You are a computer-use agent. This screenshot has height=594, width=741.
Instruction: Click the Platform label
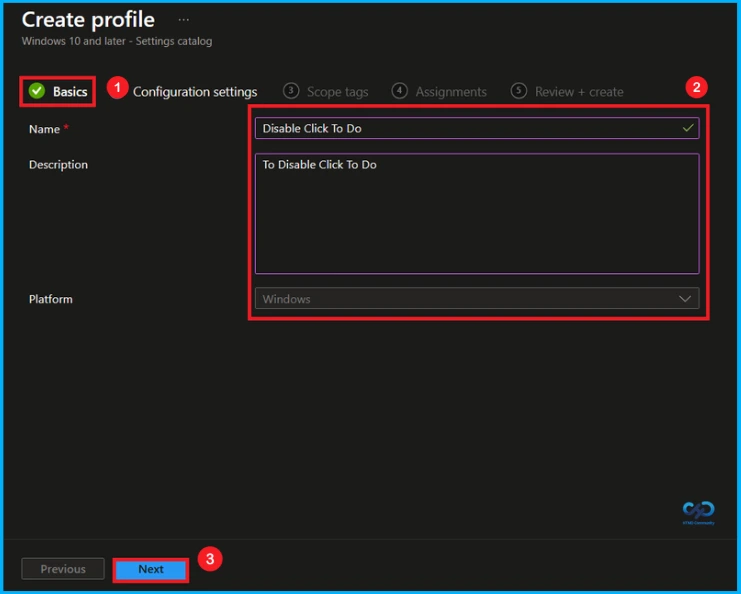pos(51,299)
